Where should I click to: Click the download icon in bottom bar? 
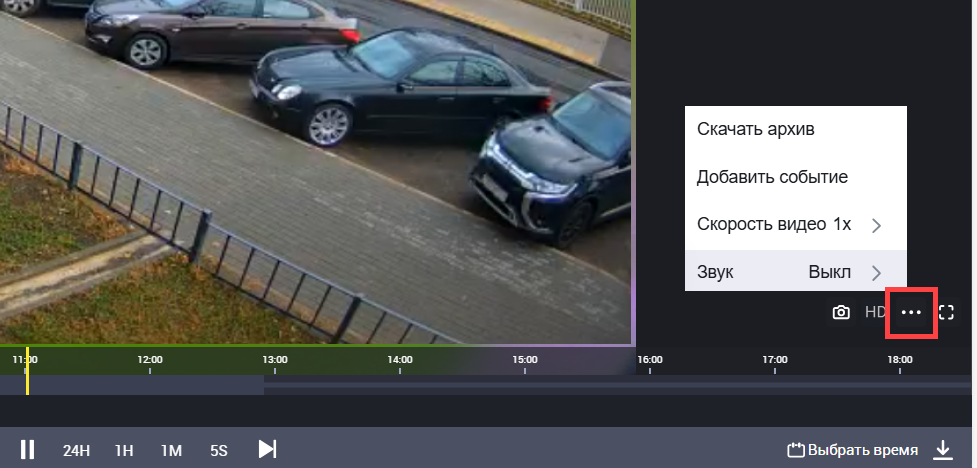(x=942, y=450)
